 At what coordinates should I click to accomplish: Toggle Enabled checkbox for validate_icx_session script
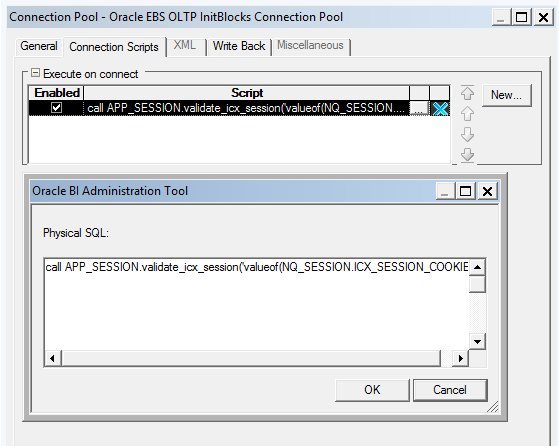(56, 108)
